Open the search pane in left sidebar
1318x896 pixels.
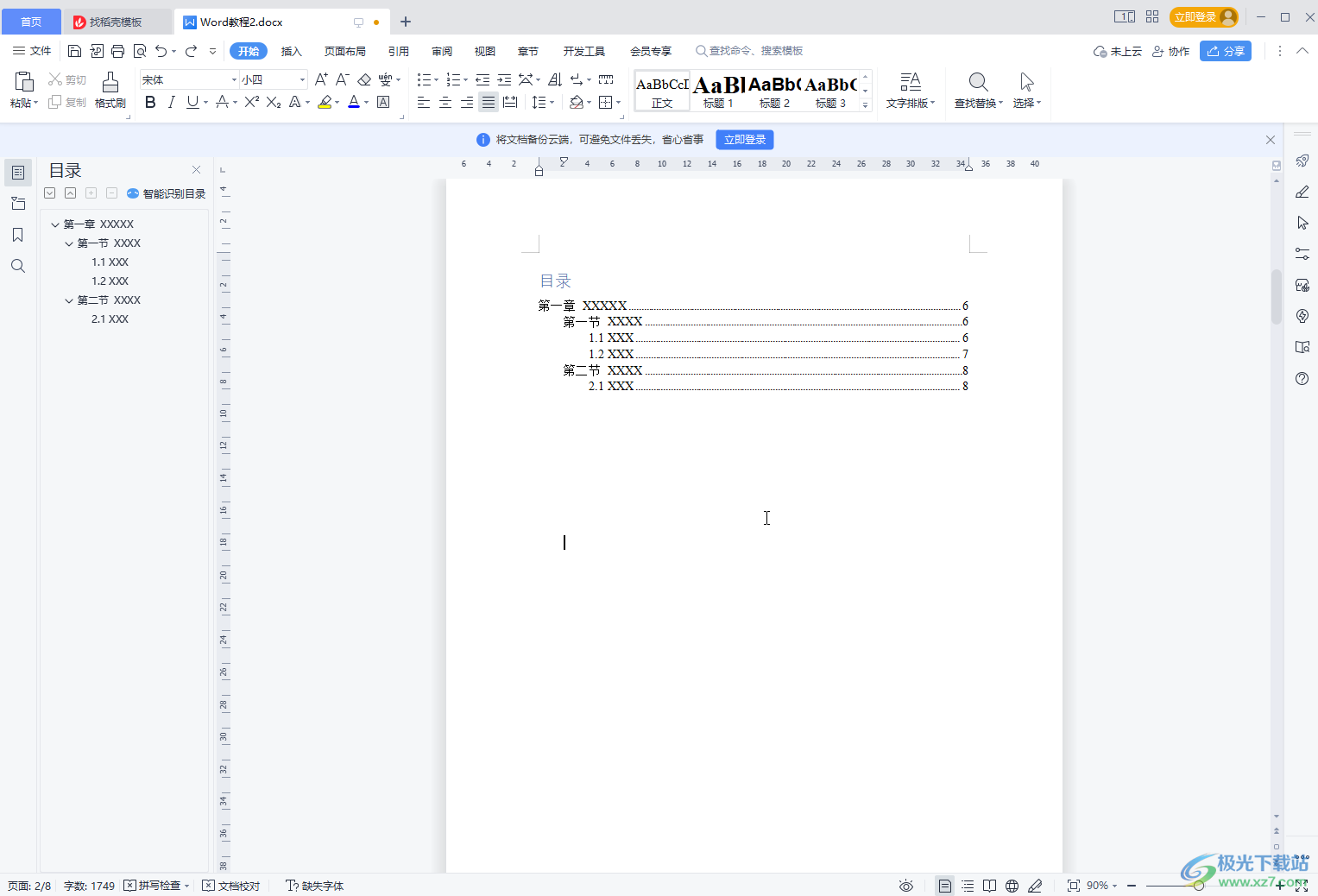click(x=17, y=266)
